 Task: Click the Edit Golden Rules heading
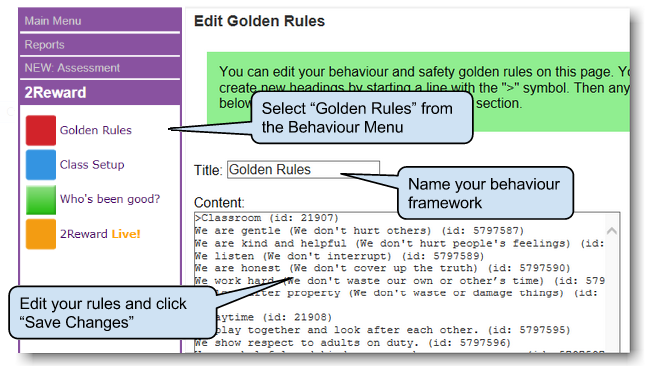coord(260,21)
